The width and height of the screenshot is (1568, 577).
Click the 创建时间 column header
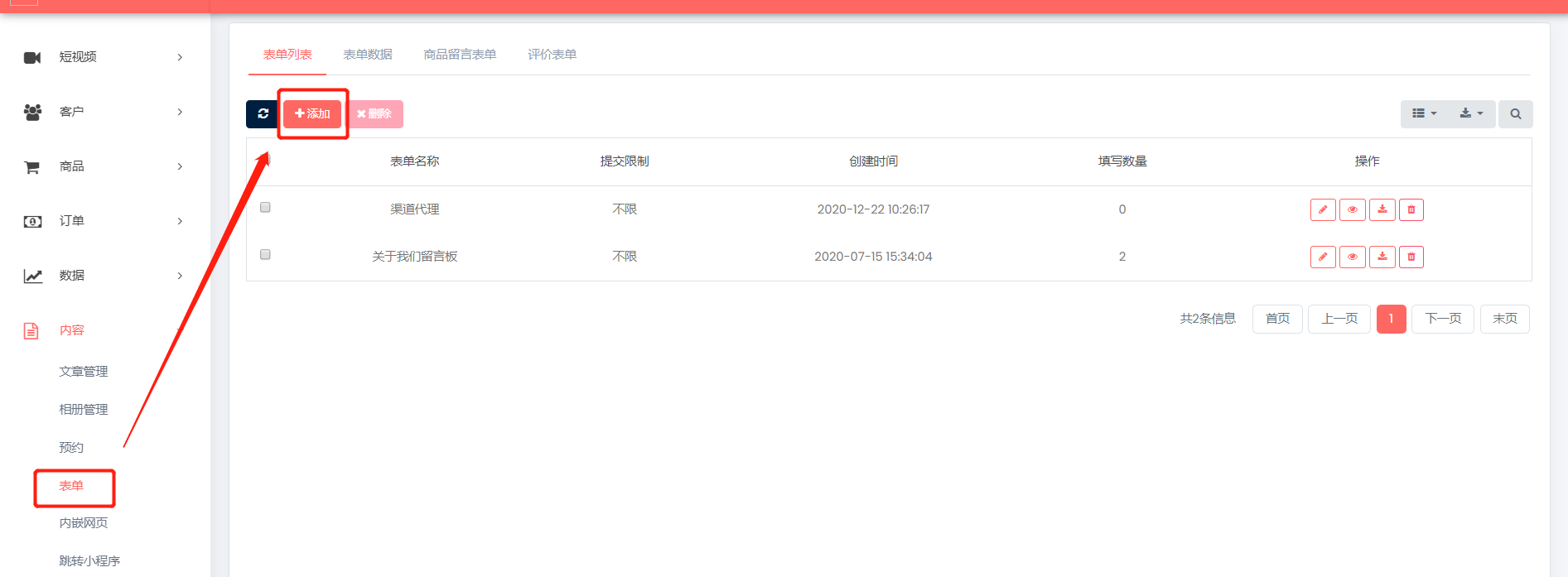tap(873, 161)
